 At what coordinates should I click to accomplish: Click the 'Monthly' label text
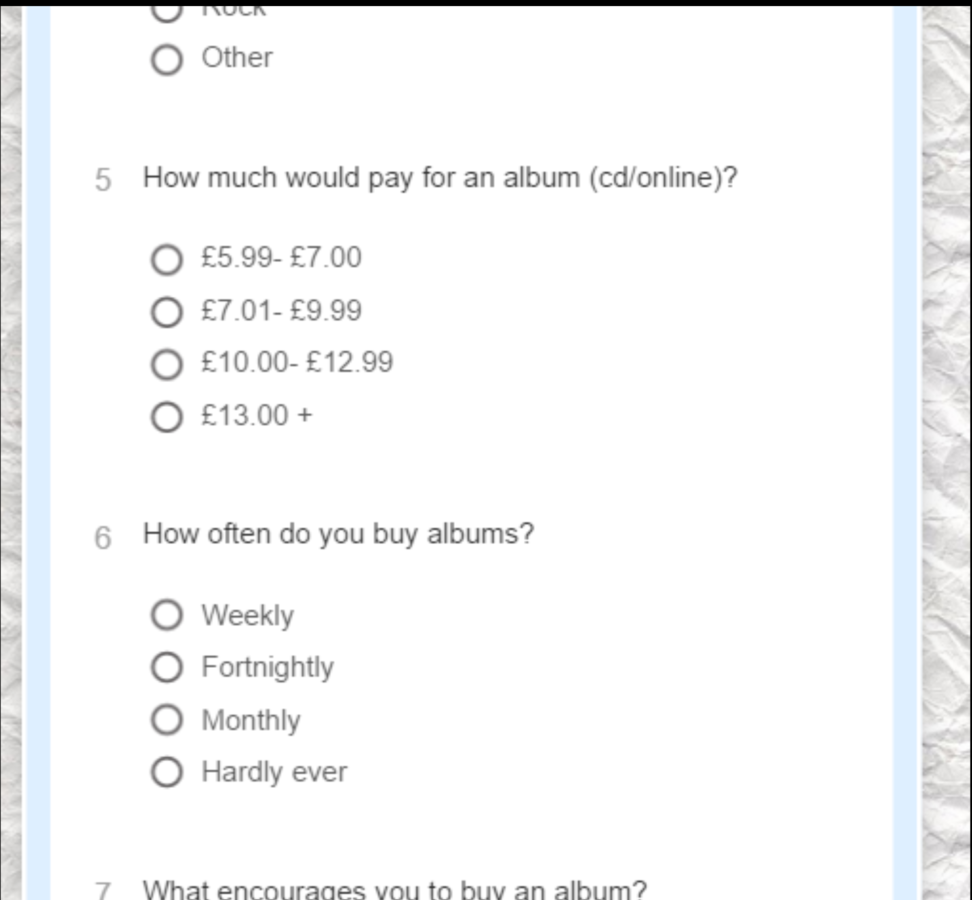(251, 720)
